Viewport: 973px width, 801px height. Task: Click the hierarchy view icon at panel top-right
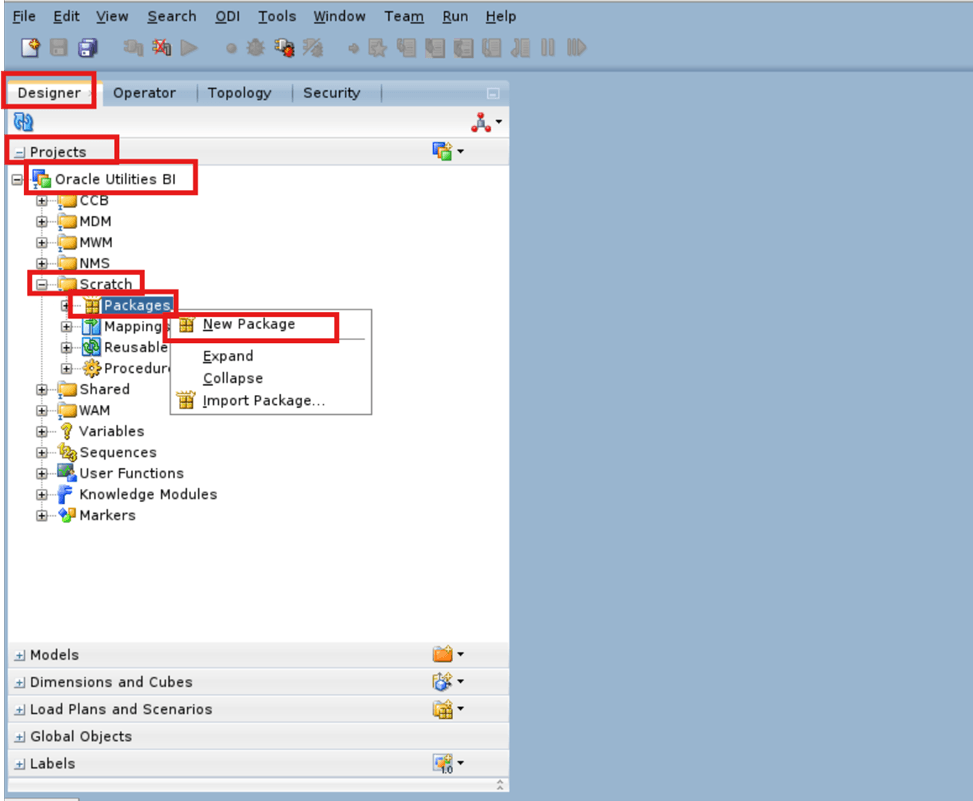(480, 122)
